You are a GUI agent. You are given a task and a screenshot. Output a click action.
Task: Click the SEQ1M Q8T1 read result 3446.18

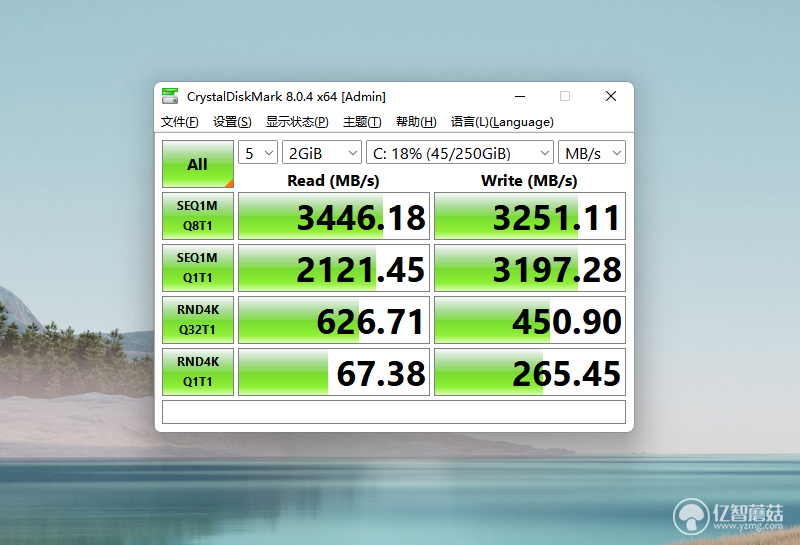[334, 216]
